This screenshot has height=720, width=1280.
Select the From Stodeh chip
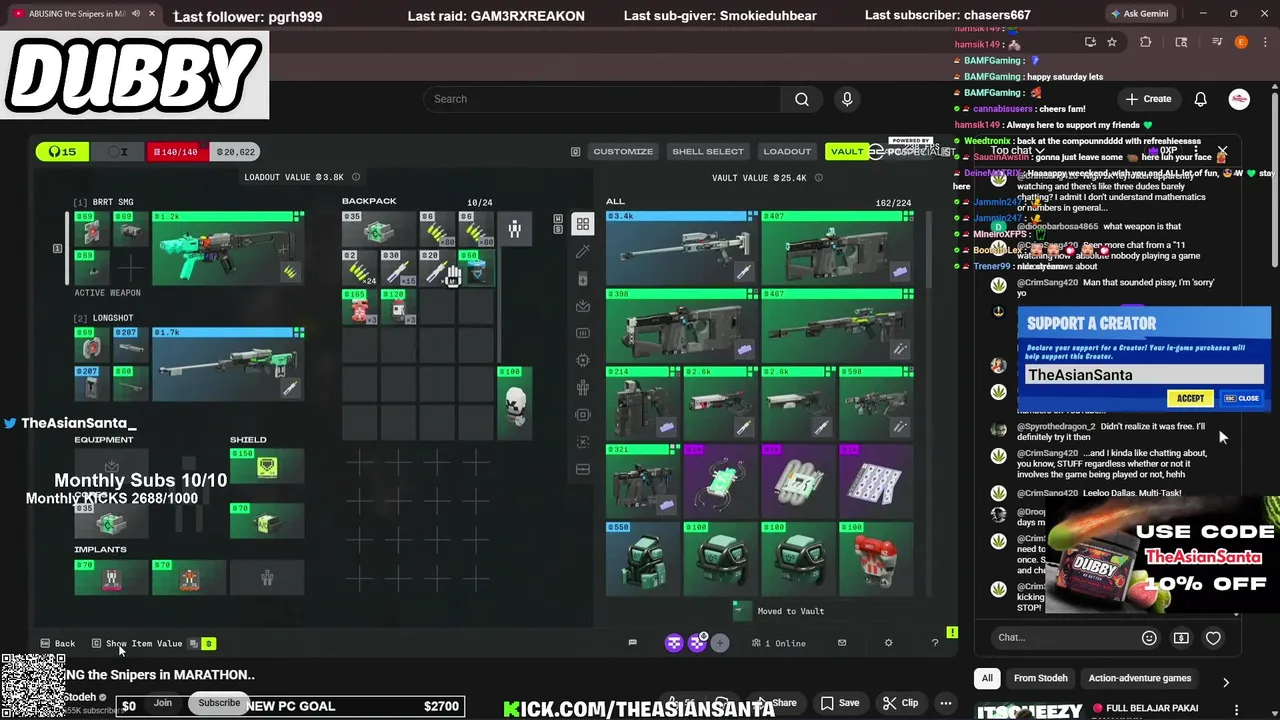[1041, 678]
